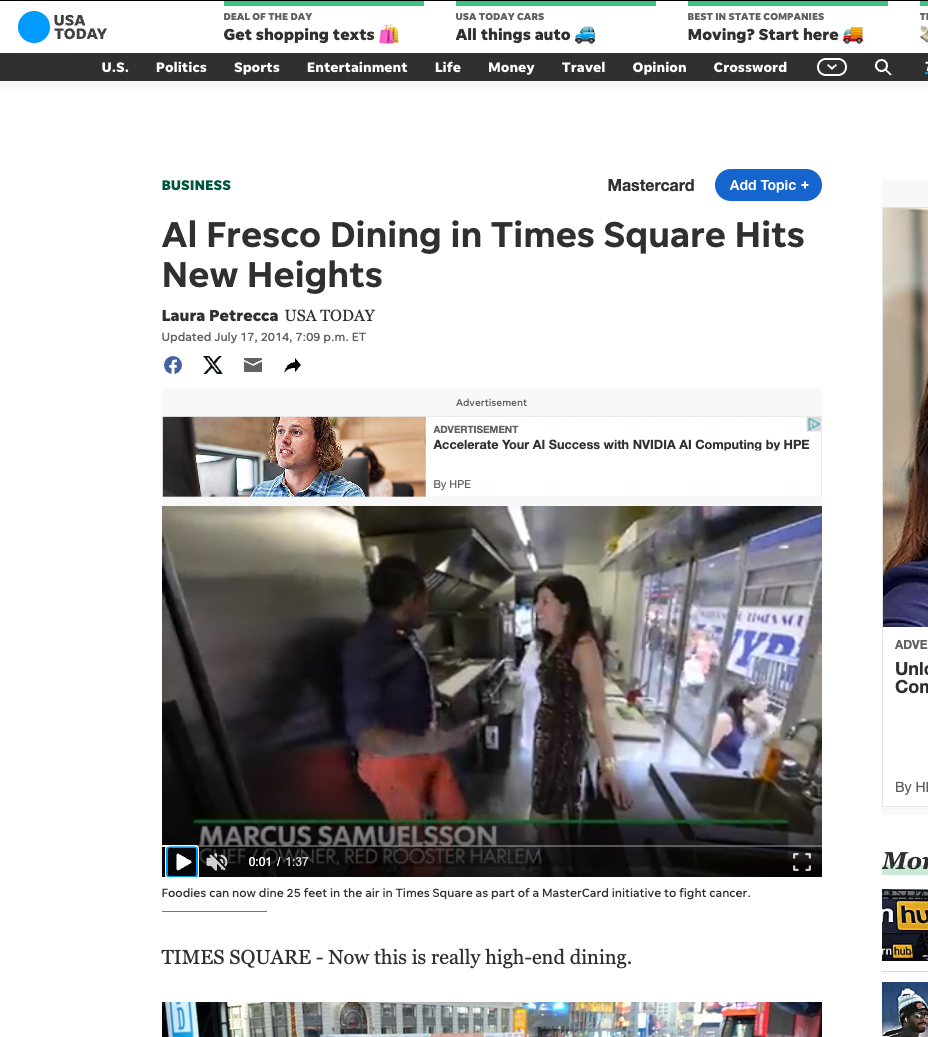Play the Marcus Samuelsson video
928x1037 pixels.
click(x=182, y=862)
